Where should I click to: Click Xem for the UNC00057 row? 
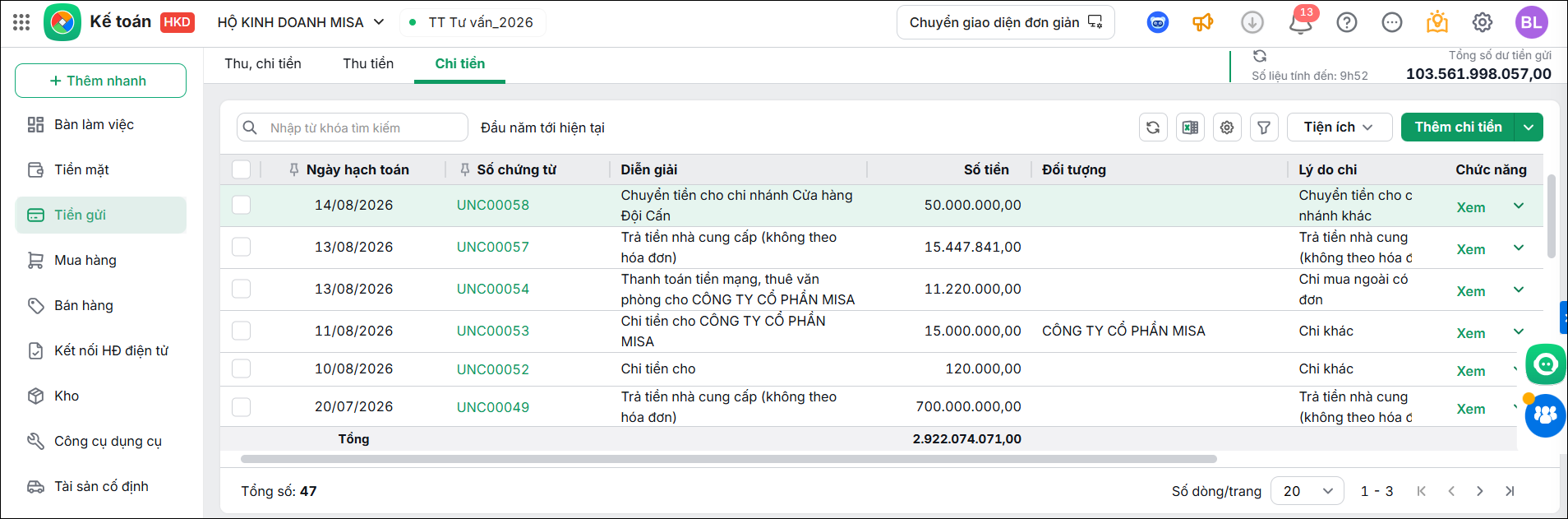tap(1470, 250)
